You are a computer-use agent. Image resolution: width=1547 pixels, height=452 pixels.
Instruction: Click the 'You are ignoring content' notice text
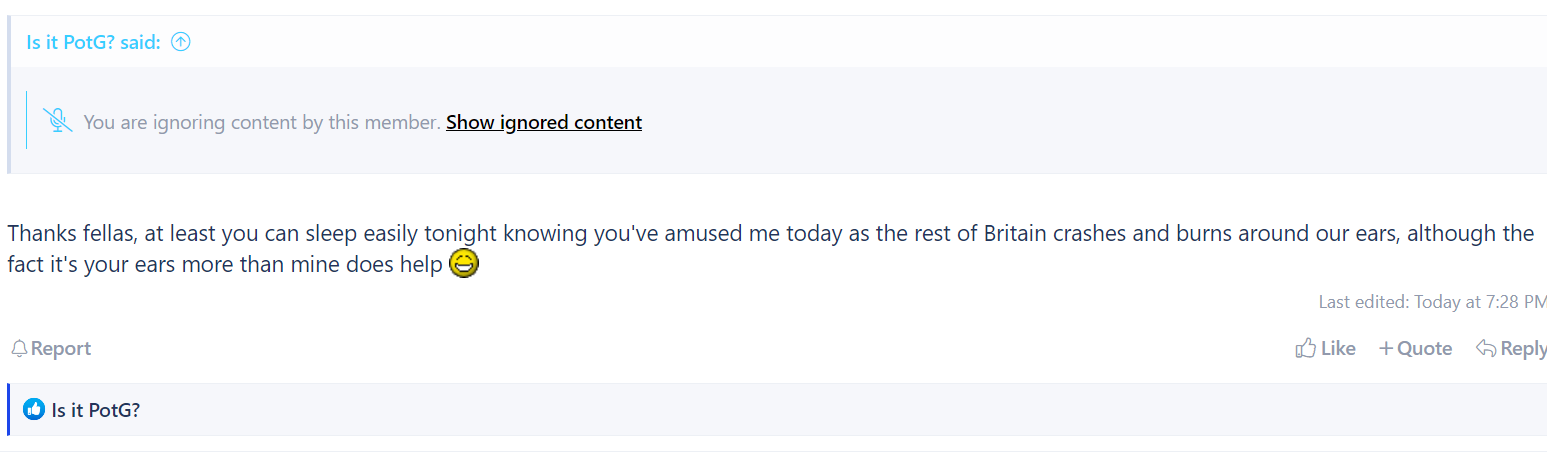[x=262, y=122]
